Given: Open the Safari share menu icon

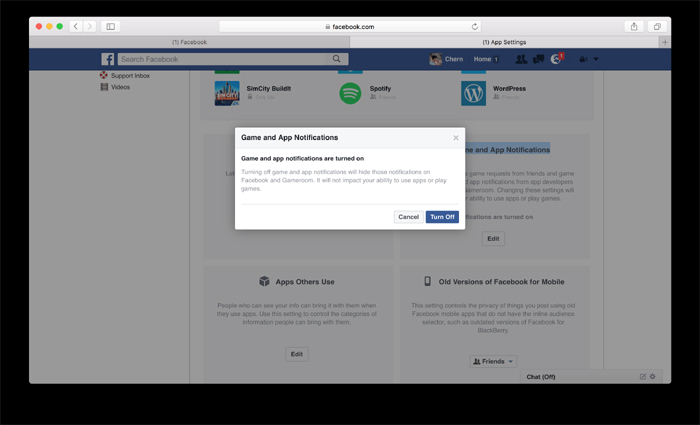Looking at the screenshot, I should [634, 26].
